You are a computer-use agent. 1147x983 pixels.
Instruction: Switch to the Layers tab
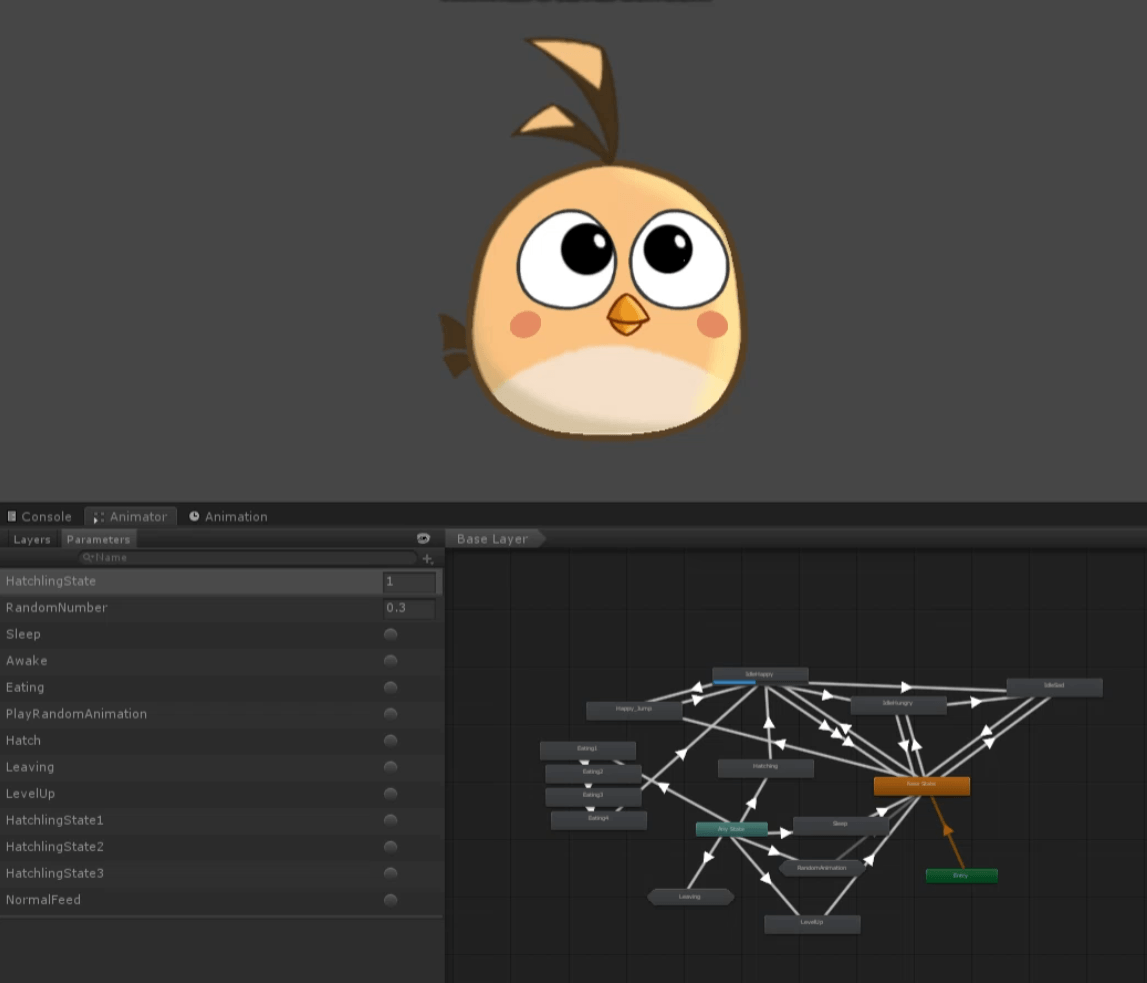pos(32,538)
